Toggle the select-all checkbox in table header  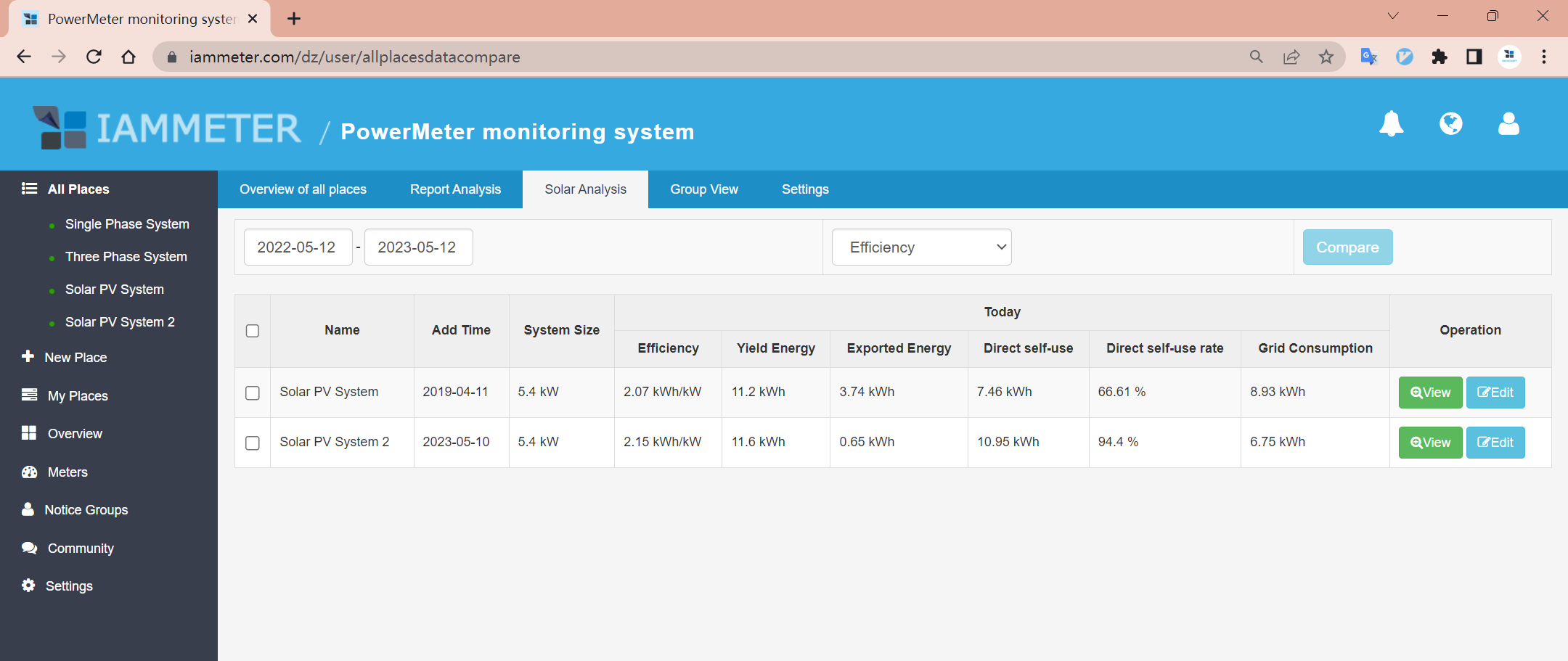253,331
